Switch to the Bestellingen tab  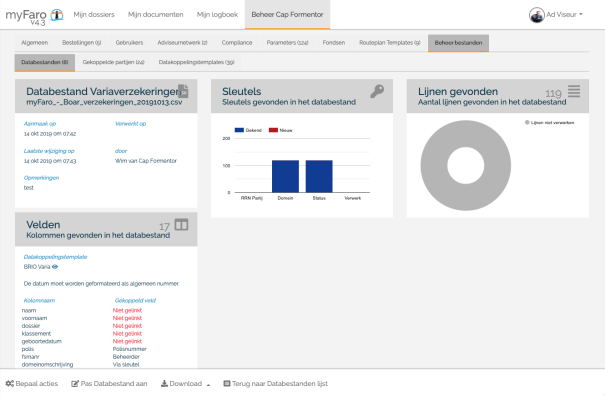pos(81,43)
